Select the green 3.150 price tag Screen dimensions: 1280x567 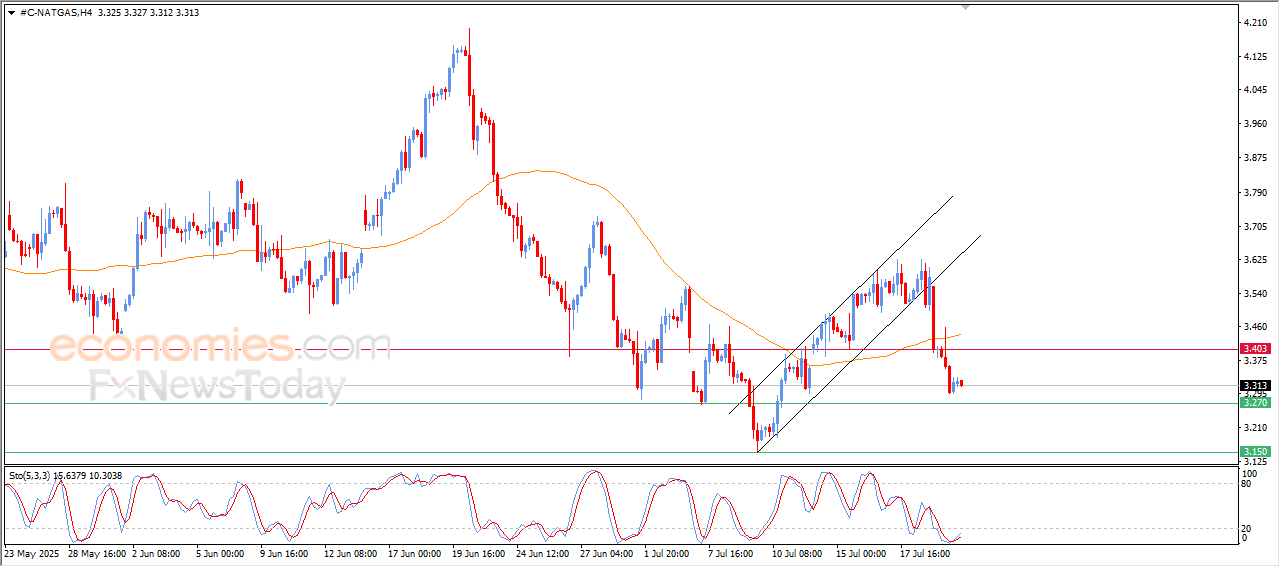click(1255, 452)
